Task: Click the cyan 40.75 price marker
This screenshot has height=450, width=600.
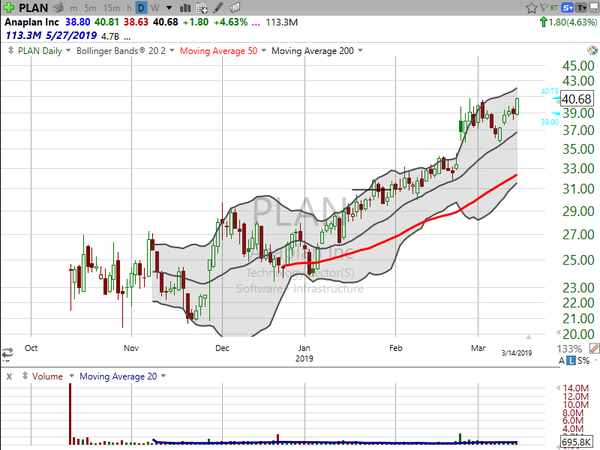Action: [549, 91]
